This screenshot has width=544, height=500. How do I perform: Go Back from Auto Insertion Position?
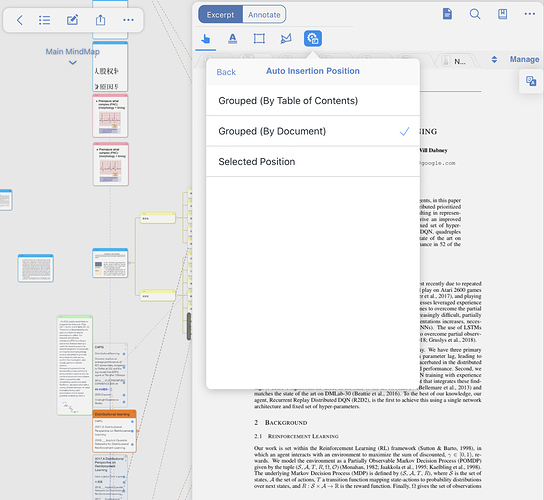tap(226, 72)
